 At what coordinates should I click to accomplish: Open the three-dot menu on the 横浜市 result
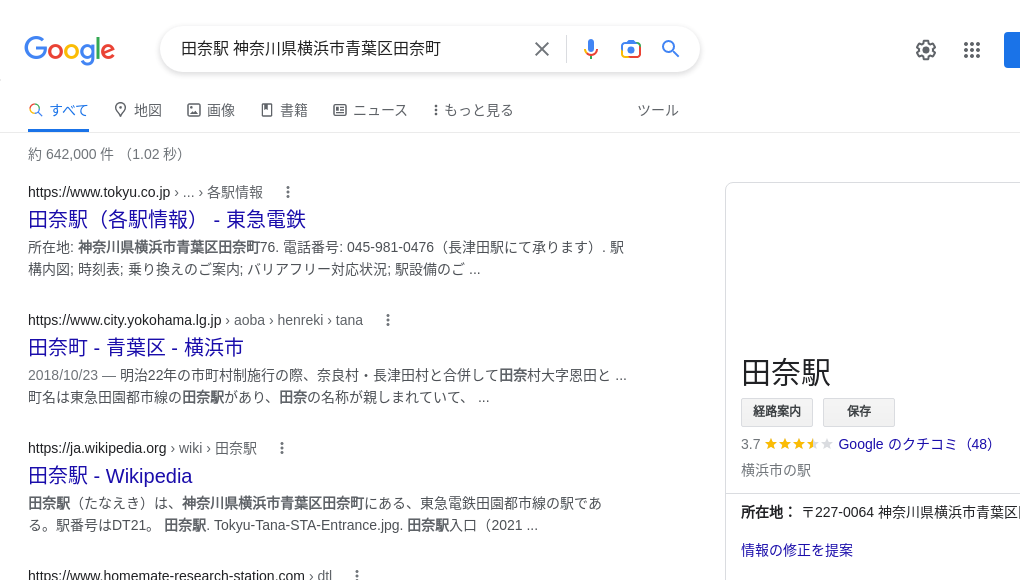click(388, 320)
